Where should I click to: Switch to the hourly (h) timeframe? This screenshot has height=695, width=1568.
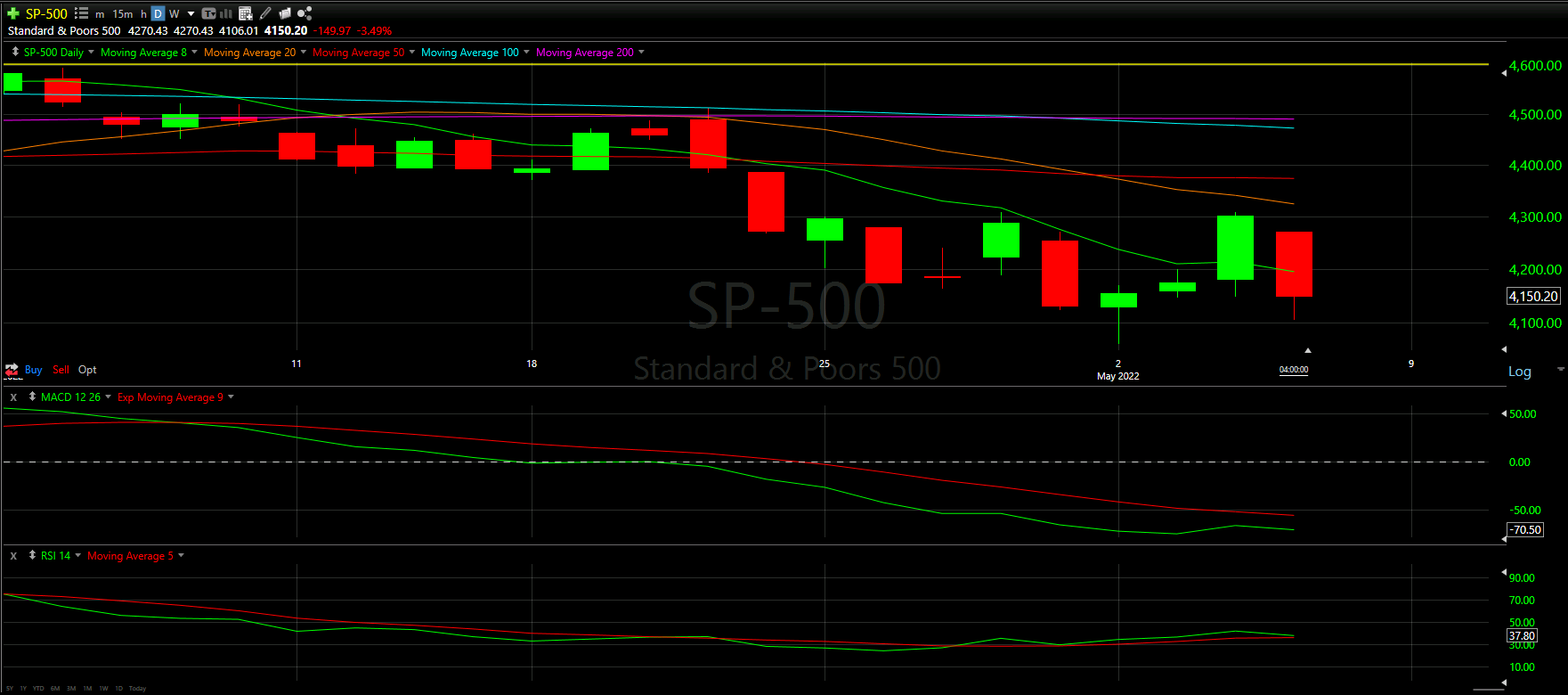pyautogui.click(x=143, y=14)
